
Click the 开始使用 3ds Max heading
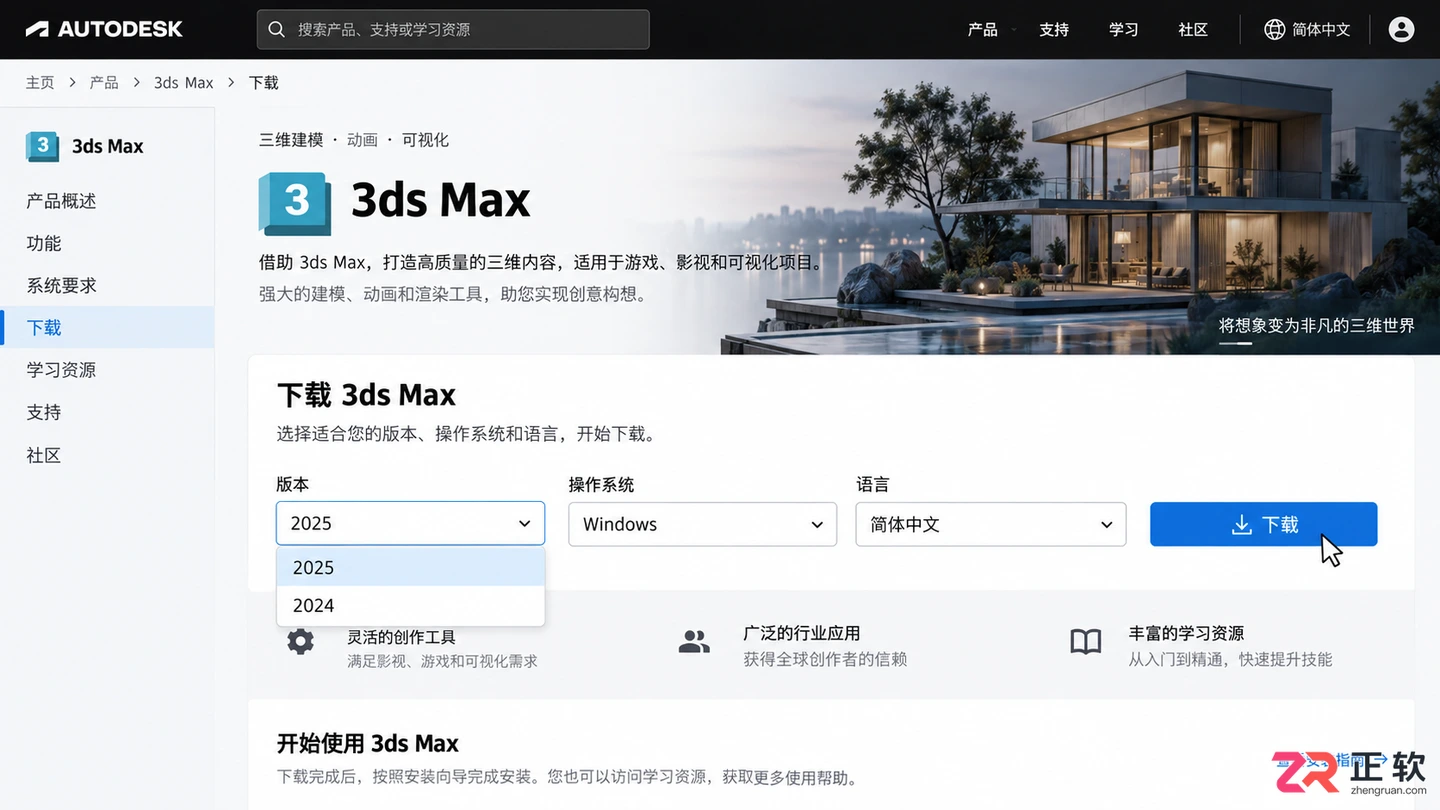(x=367, y=744)
